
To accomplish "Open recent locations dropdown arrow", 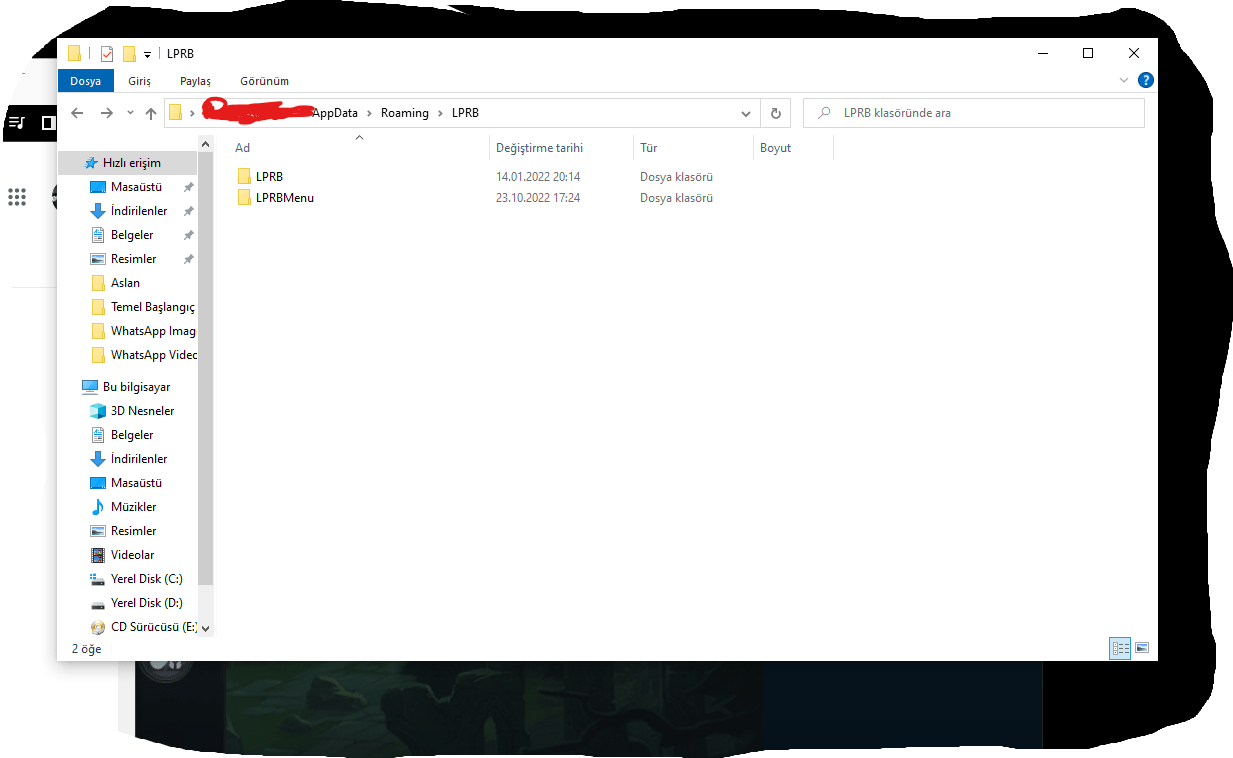I will [x=130, y=113].
